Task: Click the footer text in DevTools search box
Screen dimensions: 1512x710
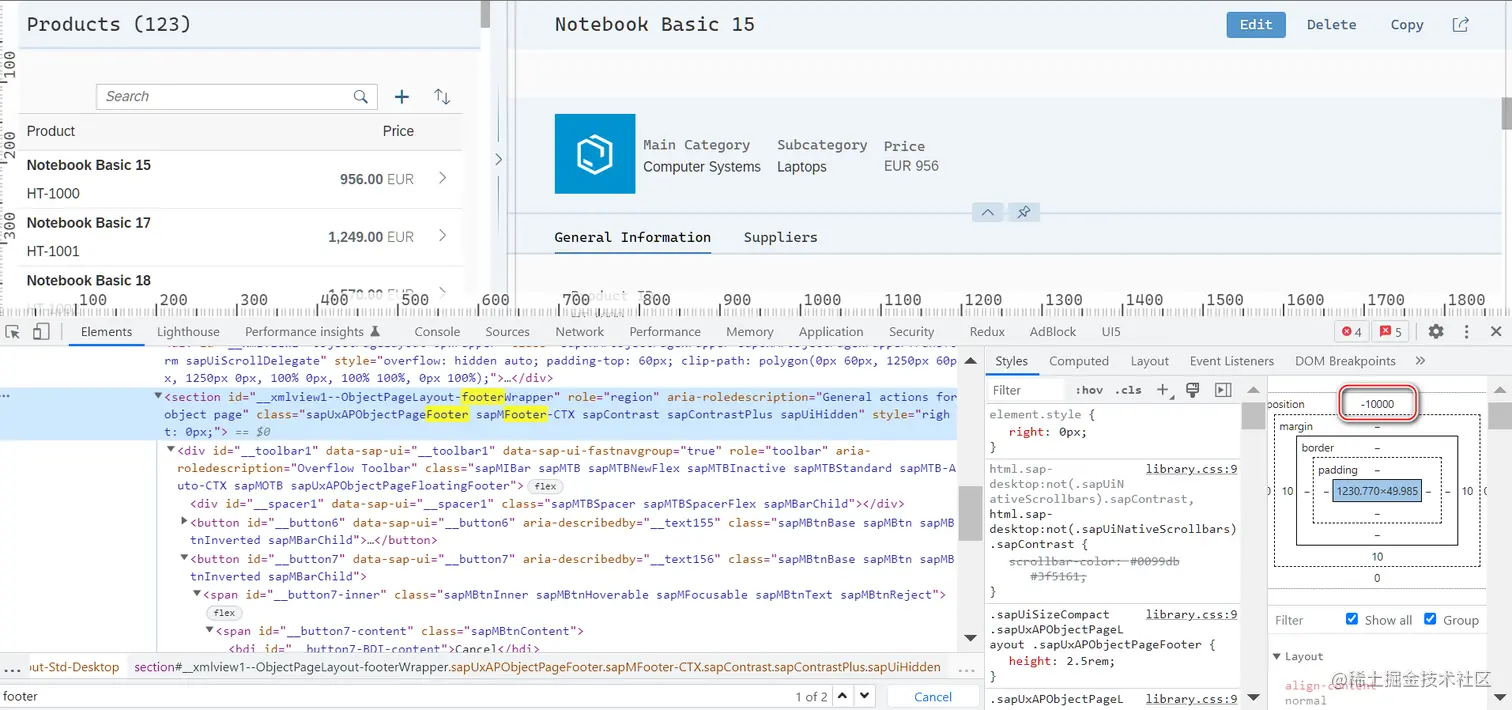Action: [20, 696]
